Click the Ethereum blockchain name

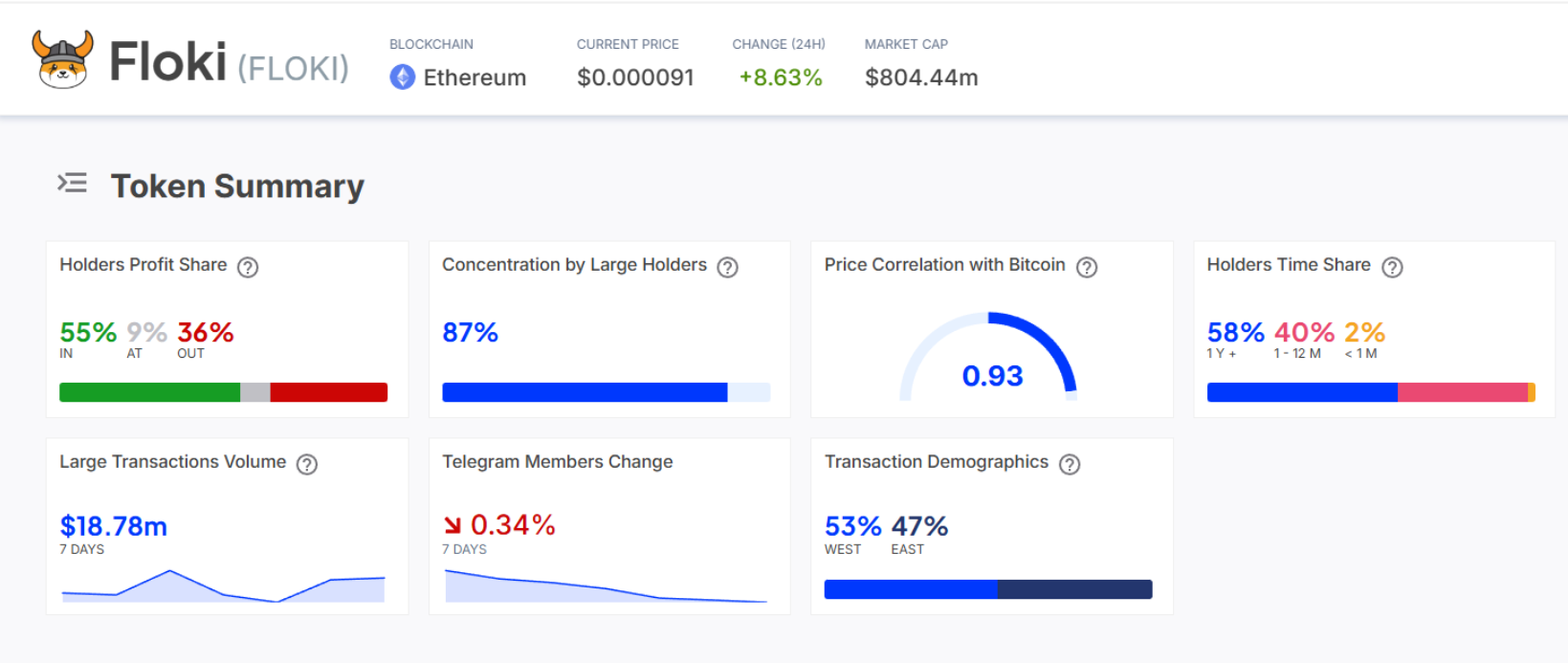pyautogui.click(x=475, y=77)
